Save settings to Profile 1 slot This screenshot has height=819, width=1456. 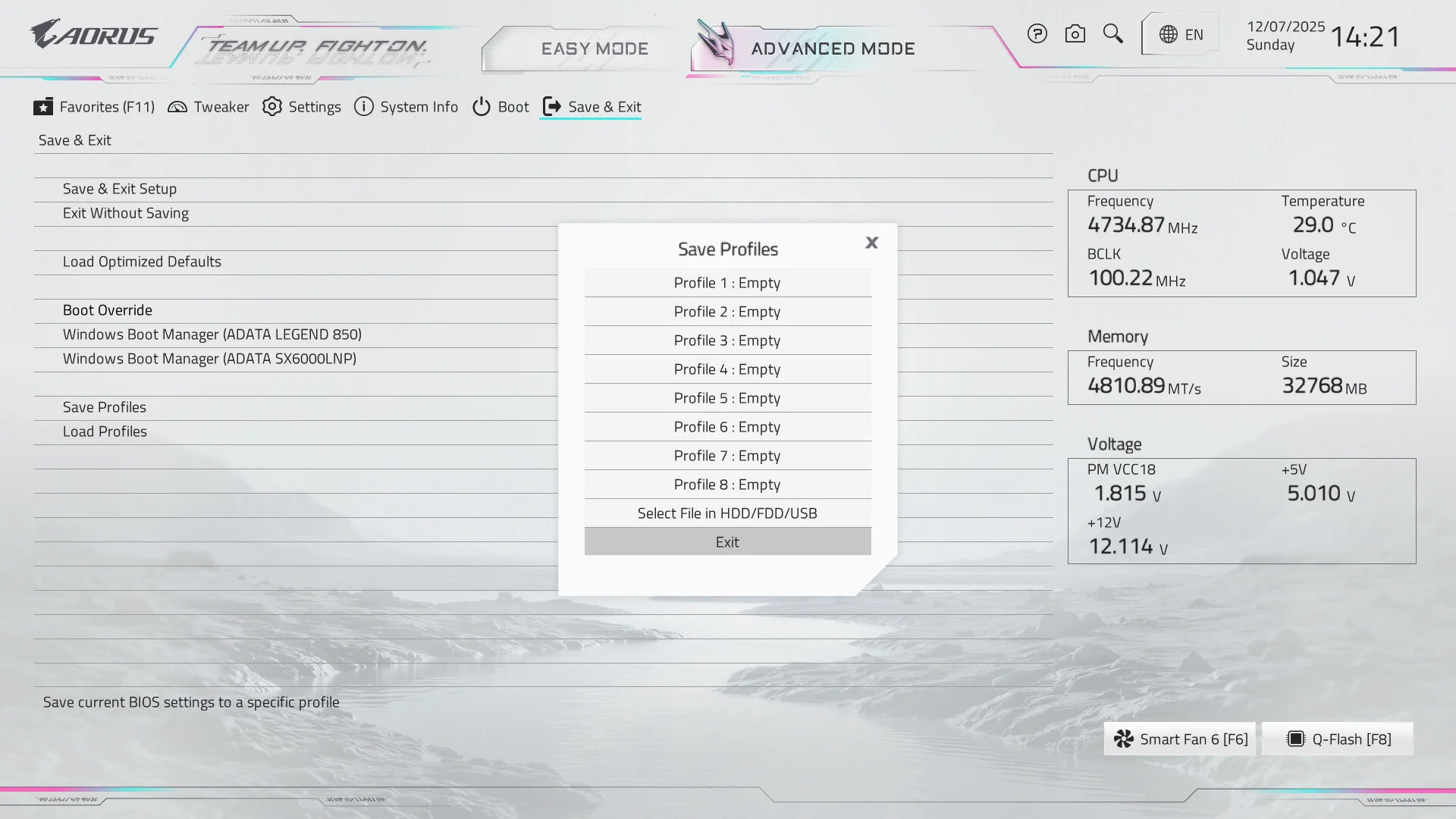pos(727,283)
